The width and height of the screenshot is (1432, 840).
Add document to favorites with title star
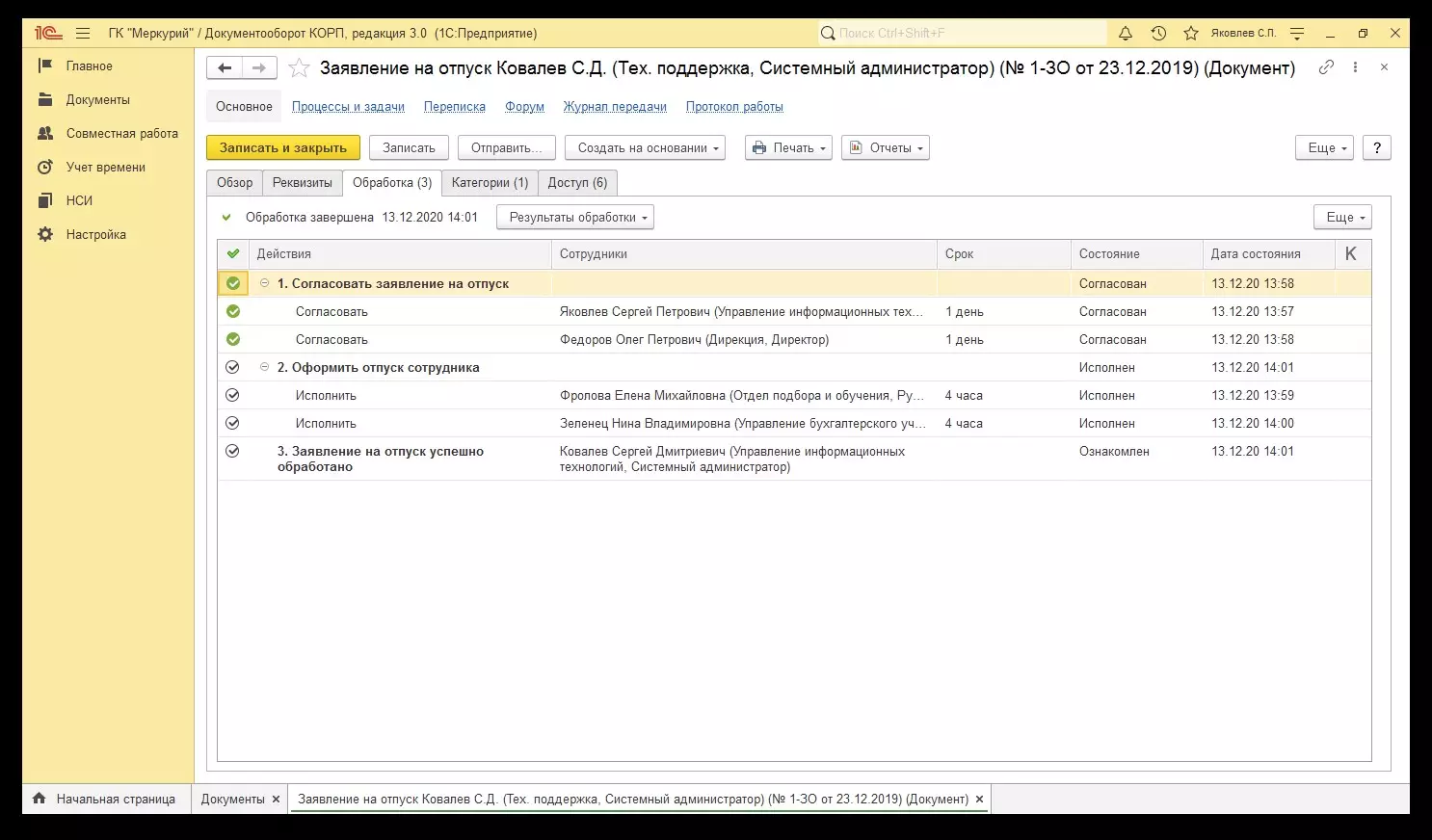click(x=300, y=68)
